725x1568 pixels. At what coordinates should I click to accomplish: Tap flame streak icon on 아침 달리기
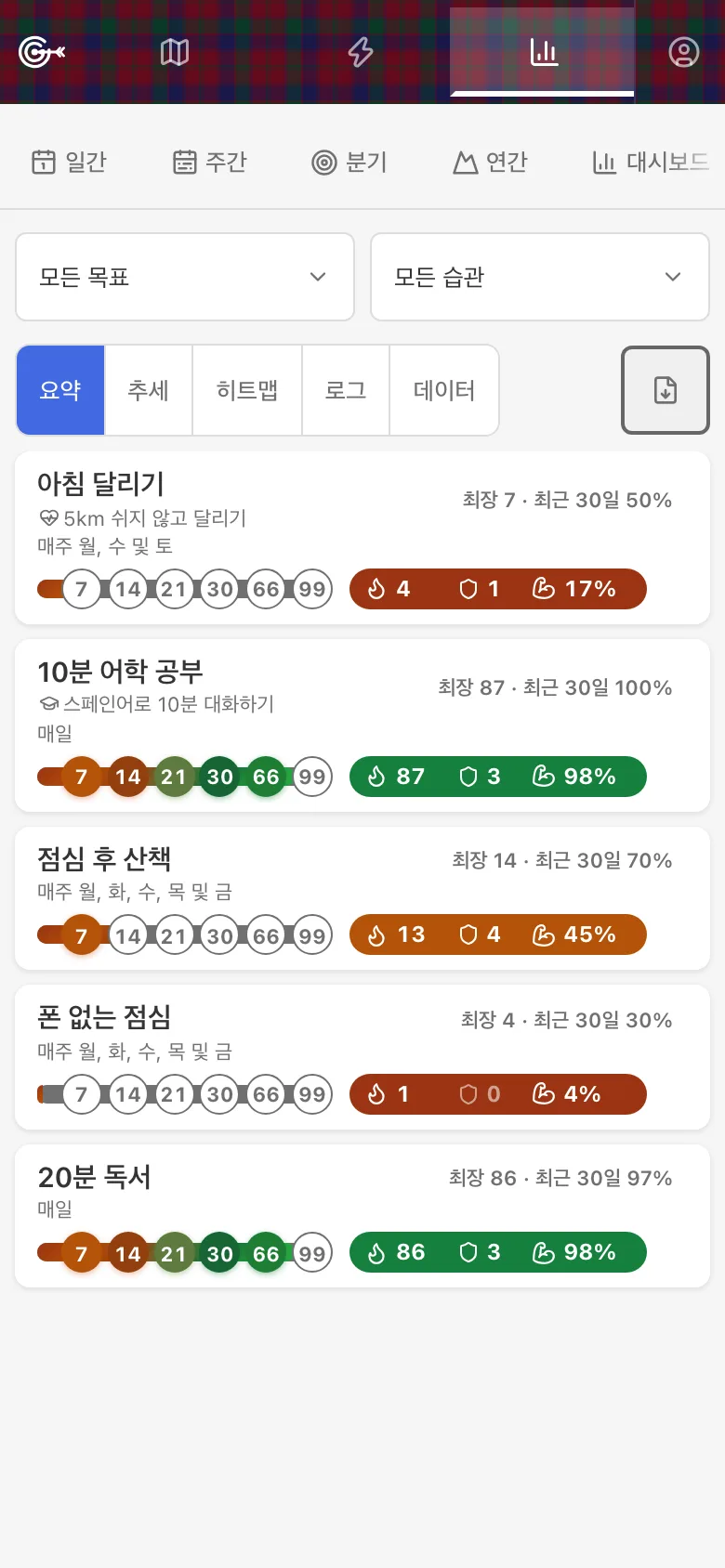tap(376, 589)
